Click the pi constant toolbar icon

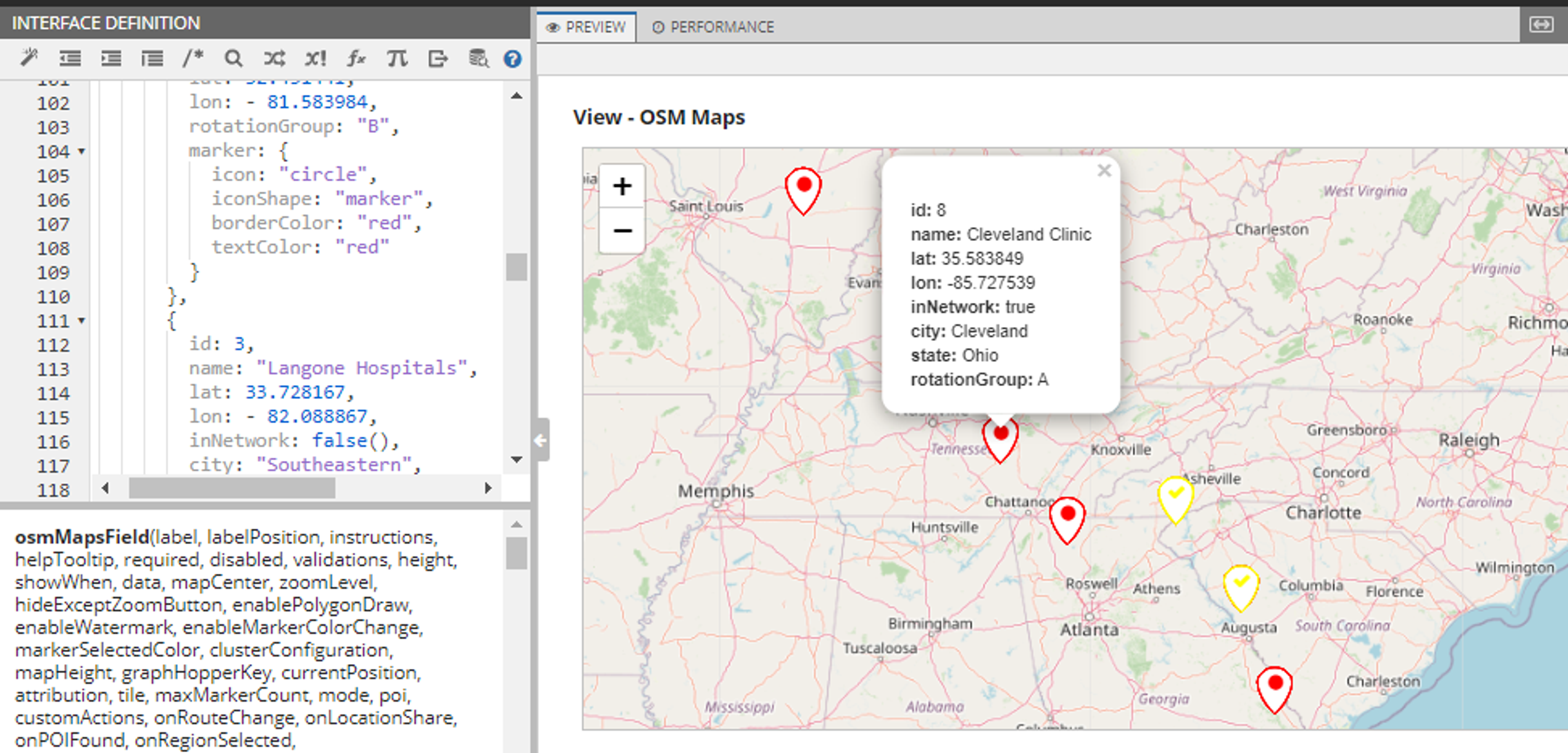click(x=397, y=58)
